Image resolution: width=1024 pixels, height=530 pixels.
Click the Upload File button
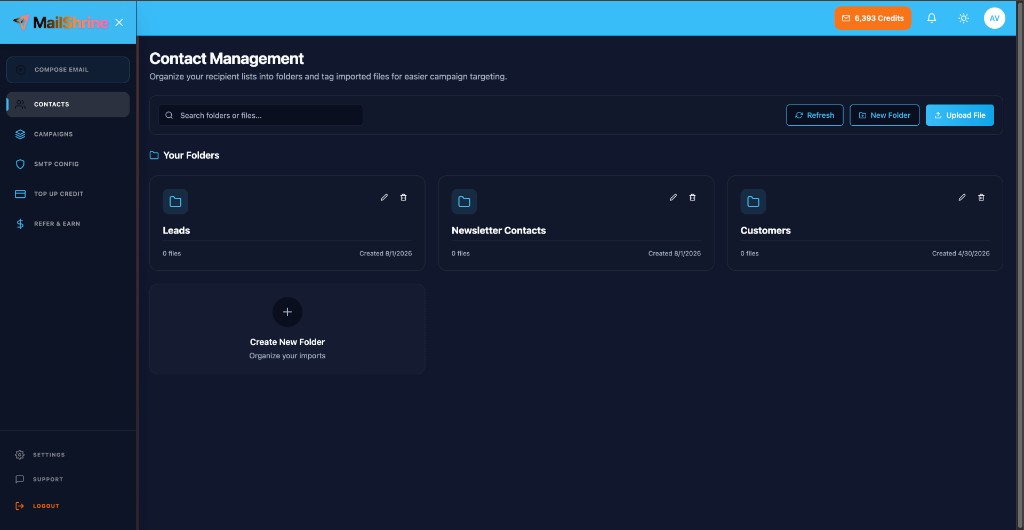[x=960, y=116]
